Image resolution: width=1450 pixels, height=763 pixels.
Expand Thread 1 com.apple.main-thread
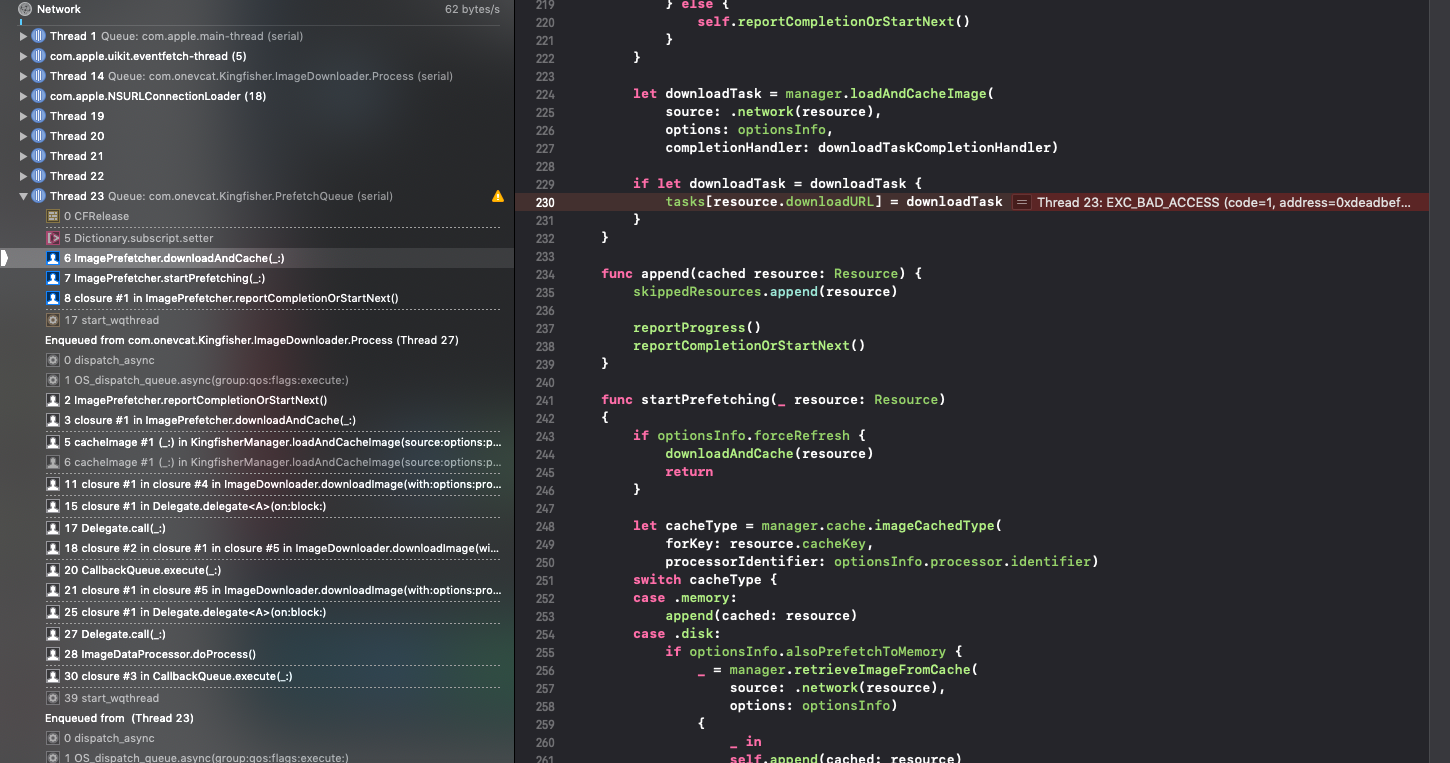click(x=22, y=35)
